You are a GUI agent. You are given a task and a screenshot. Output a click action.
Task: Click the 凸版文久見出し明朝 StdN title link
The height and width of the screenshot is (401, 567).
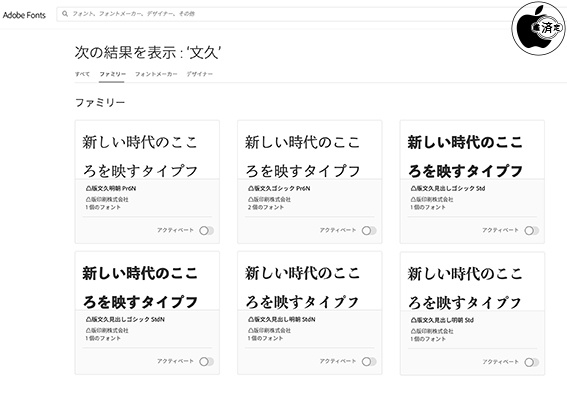281,319
